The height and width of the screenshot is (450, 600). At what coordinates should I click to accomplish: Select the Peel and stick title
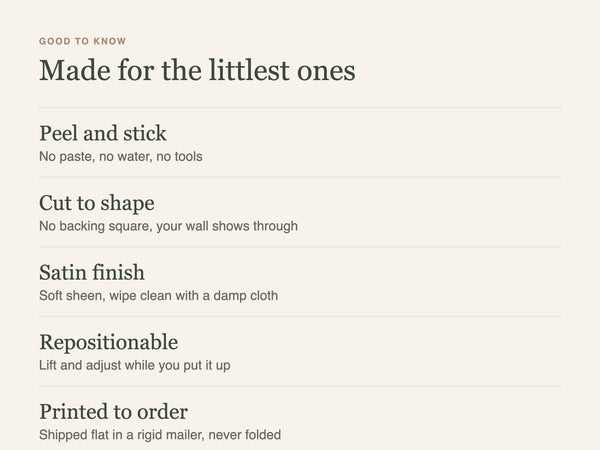pyautogui.click(x=103, y=133)
